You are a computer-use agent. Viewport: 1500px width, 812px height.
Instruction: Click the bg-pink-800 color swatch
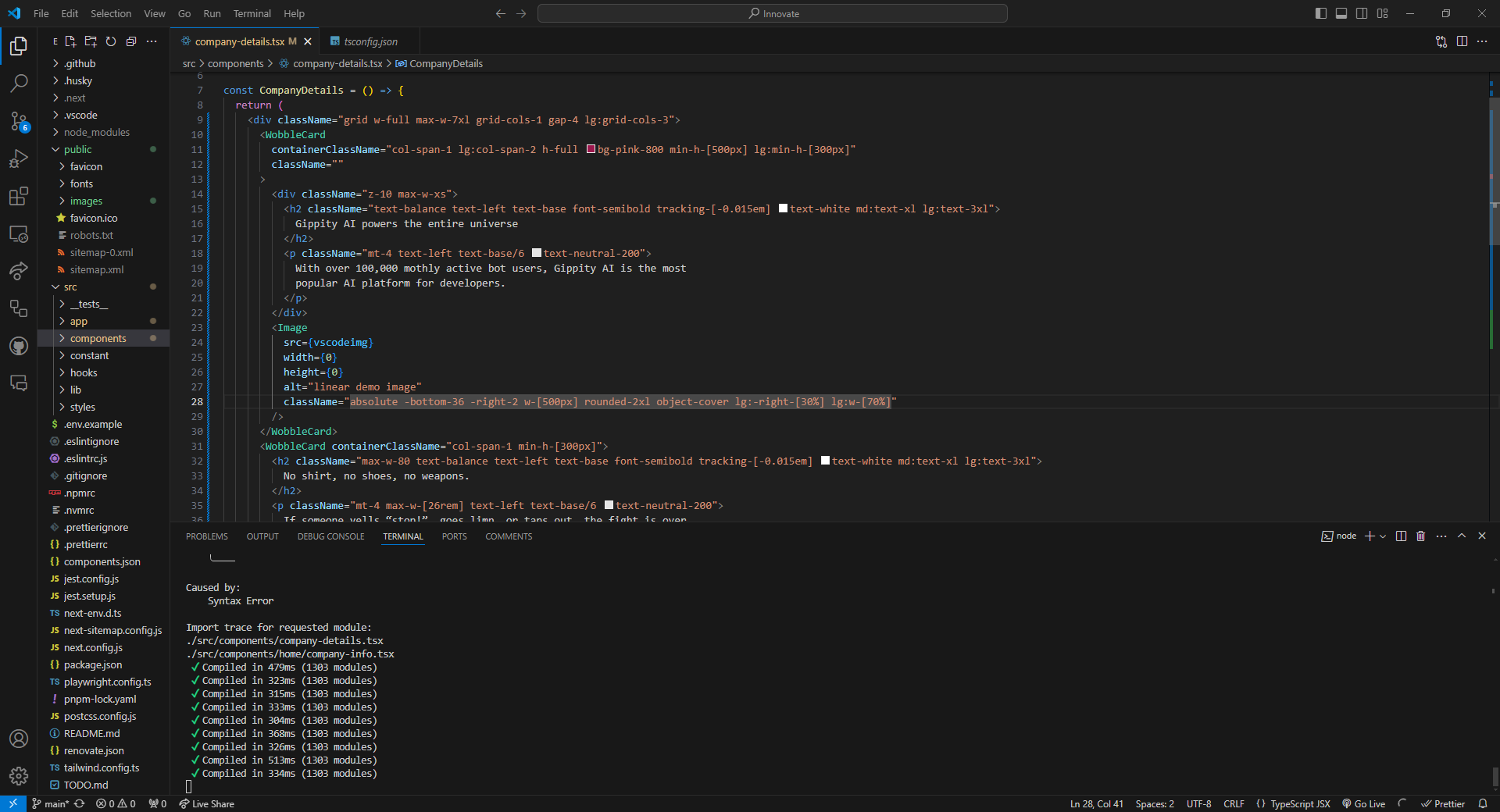tap(591, 149)
